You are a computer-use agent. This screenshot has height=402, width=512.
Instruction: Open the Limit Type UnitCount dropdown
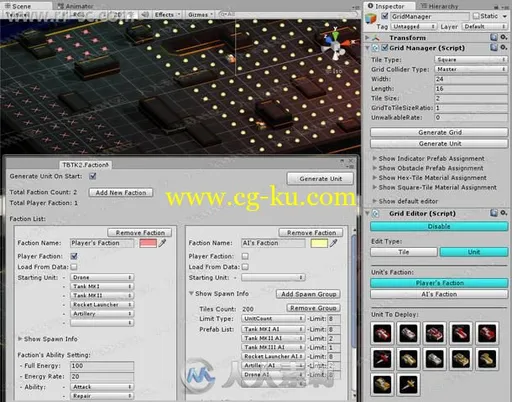click(272, 319)
